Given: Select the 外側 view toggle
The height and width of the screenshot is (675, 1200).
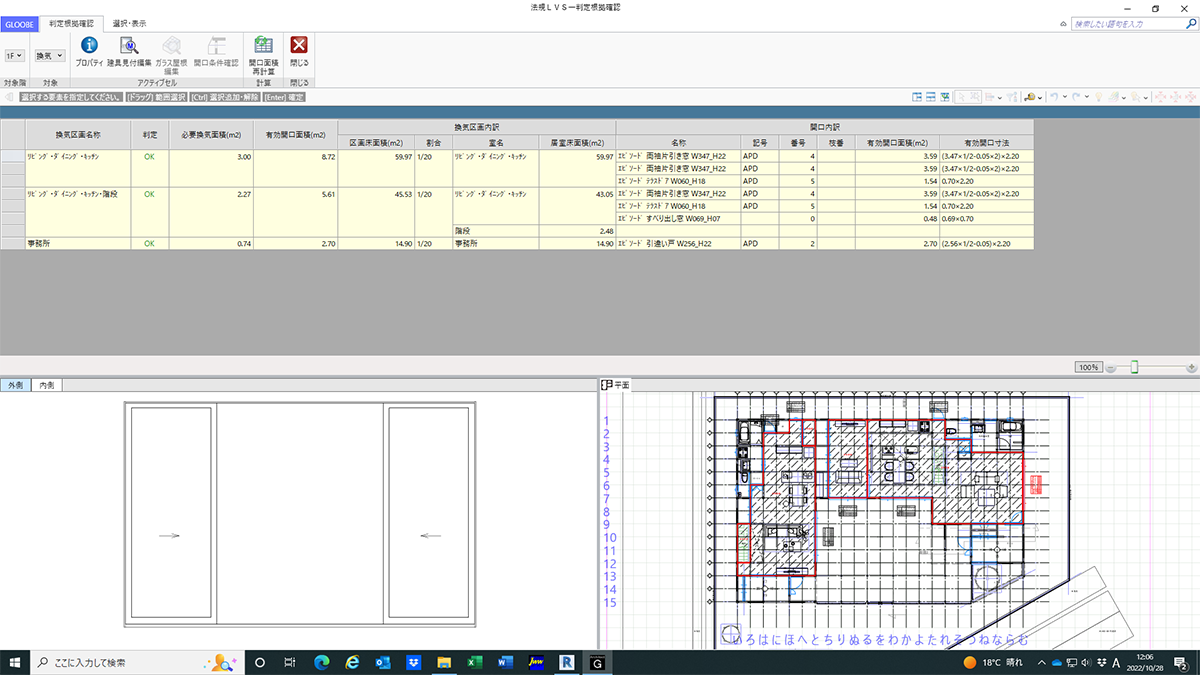Looking at the screenshot, I should 15,385.
